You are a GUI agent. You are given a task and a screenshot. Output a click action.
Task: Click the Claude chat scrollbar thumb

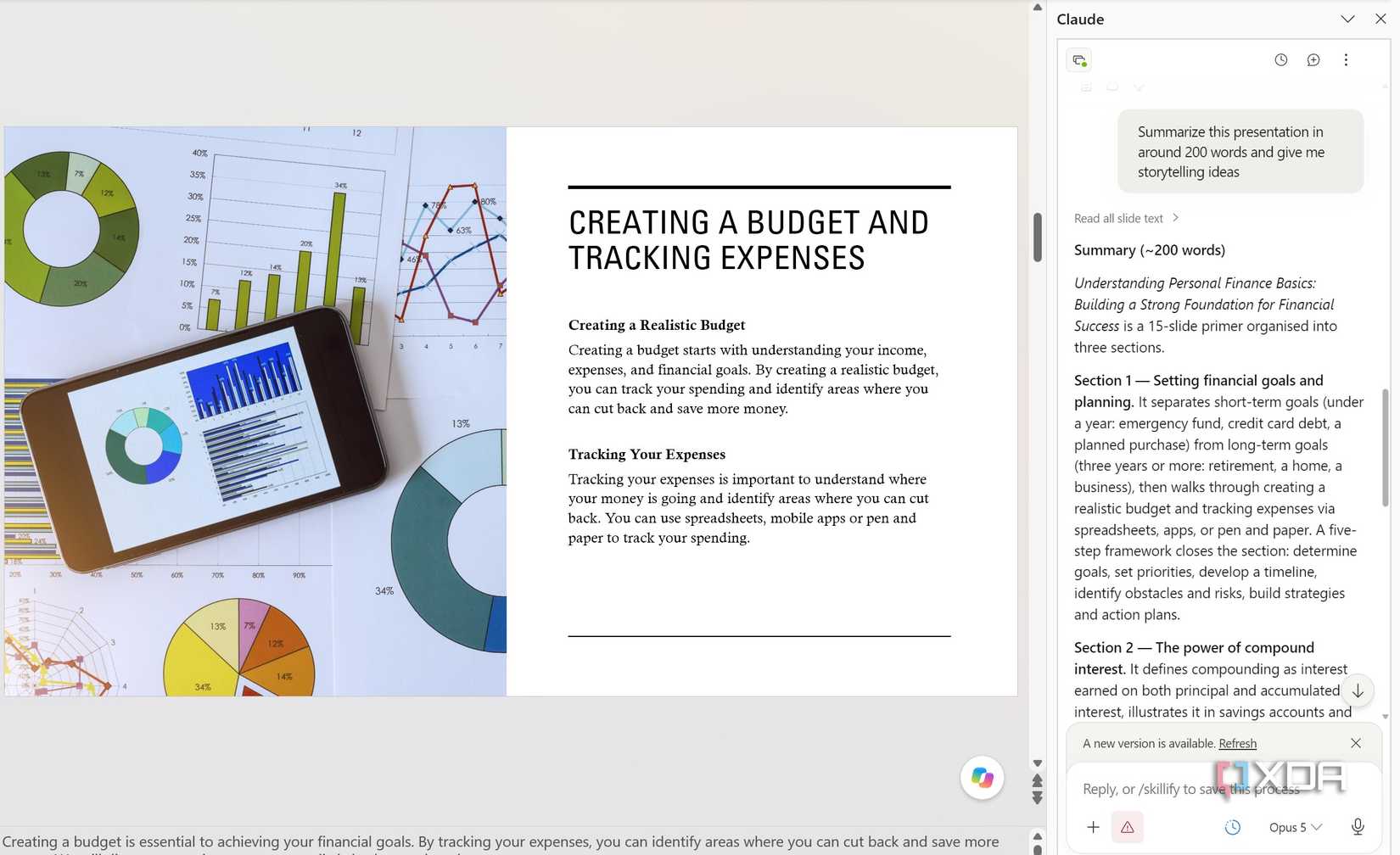(x=1386, y=448)
